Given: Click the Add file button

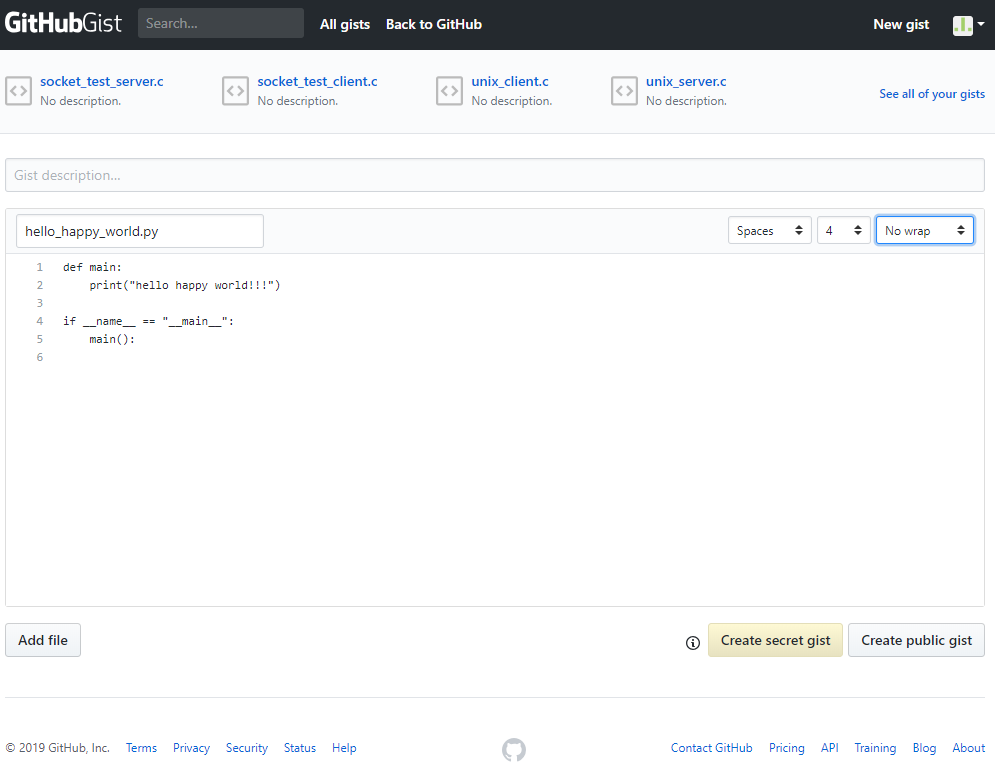Looking at the screenshot, I should click(x=43, y=640).
